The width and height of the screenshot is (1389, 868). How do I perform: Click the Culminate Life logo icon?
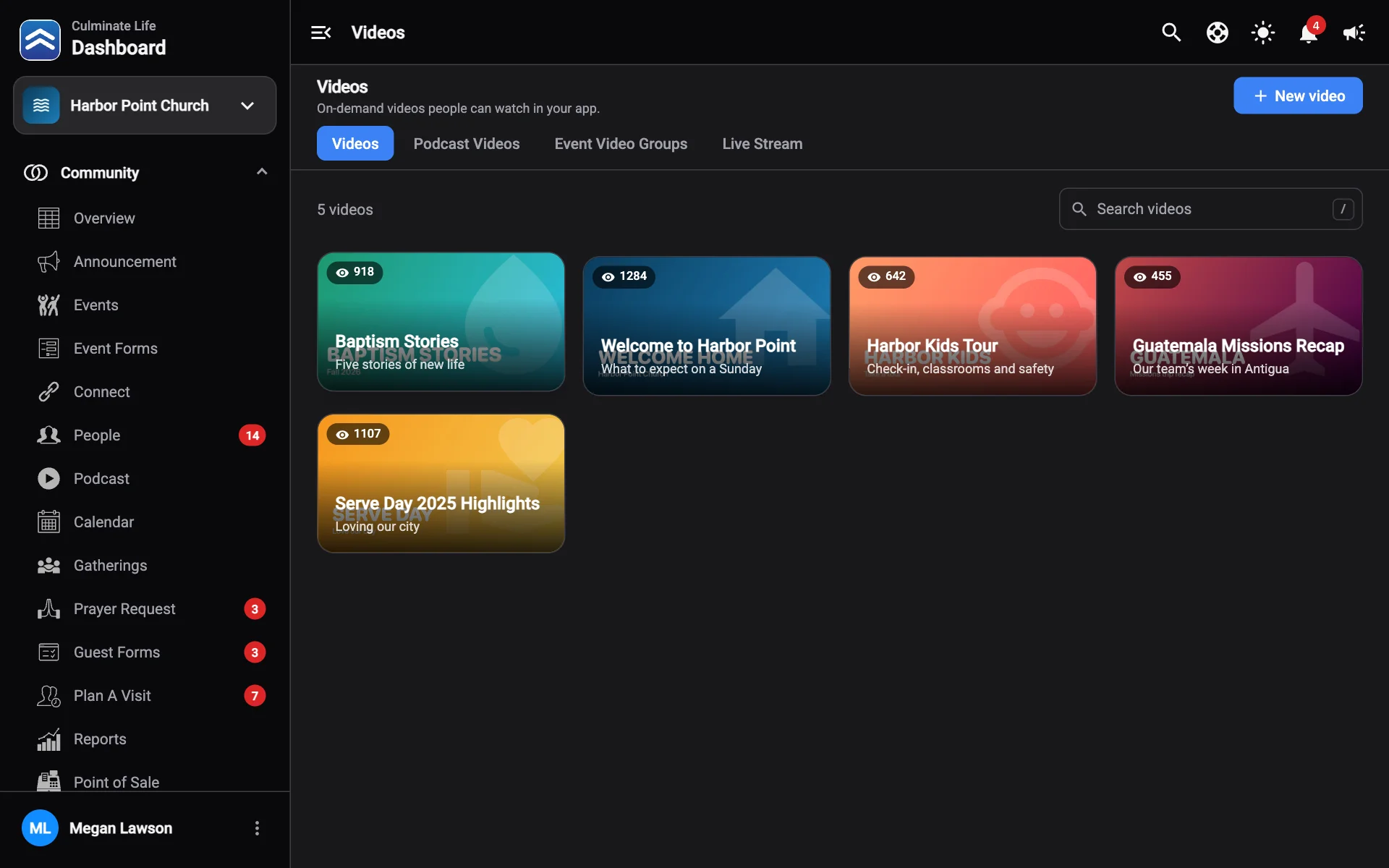(x=40, y=39)
